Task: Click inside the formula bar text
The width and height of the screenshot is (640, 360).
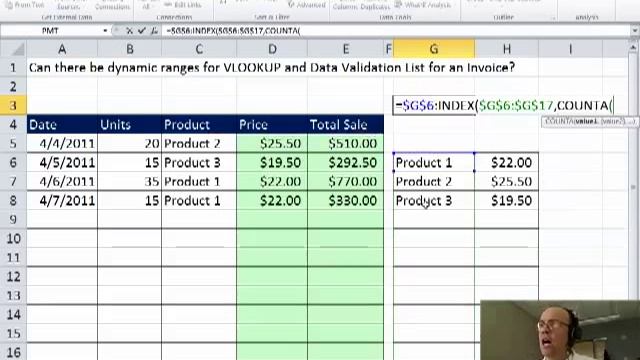Action: click(x=233, y=31)
